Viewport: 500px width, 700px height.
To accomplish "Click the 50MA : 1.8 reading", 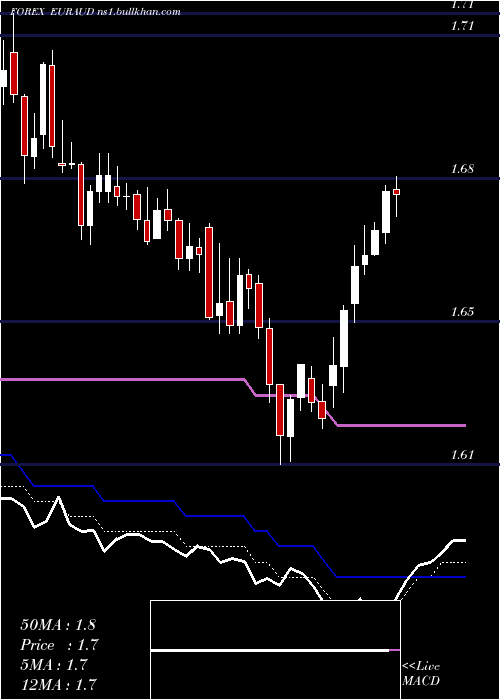I will [x=58, y=625].
